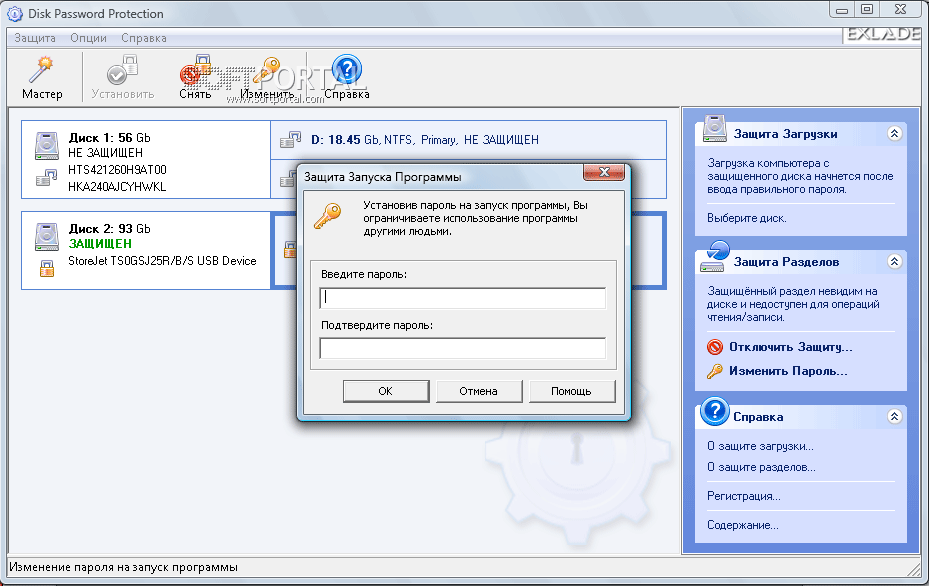Click the HTS421260H9AT00 model text
This screenshot has width=929, height=586.
pos(117,169)
